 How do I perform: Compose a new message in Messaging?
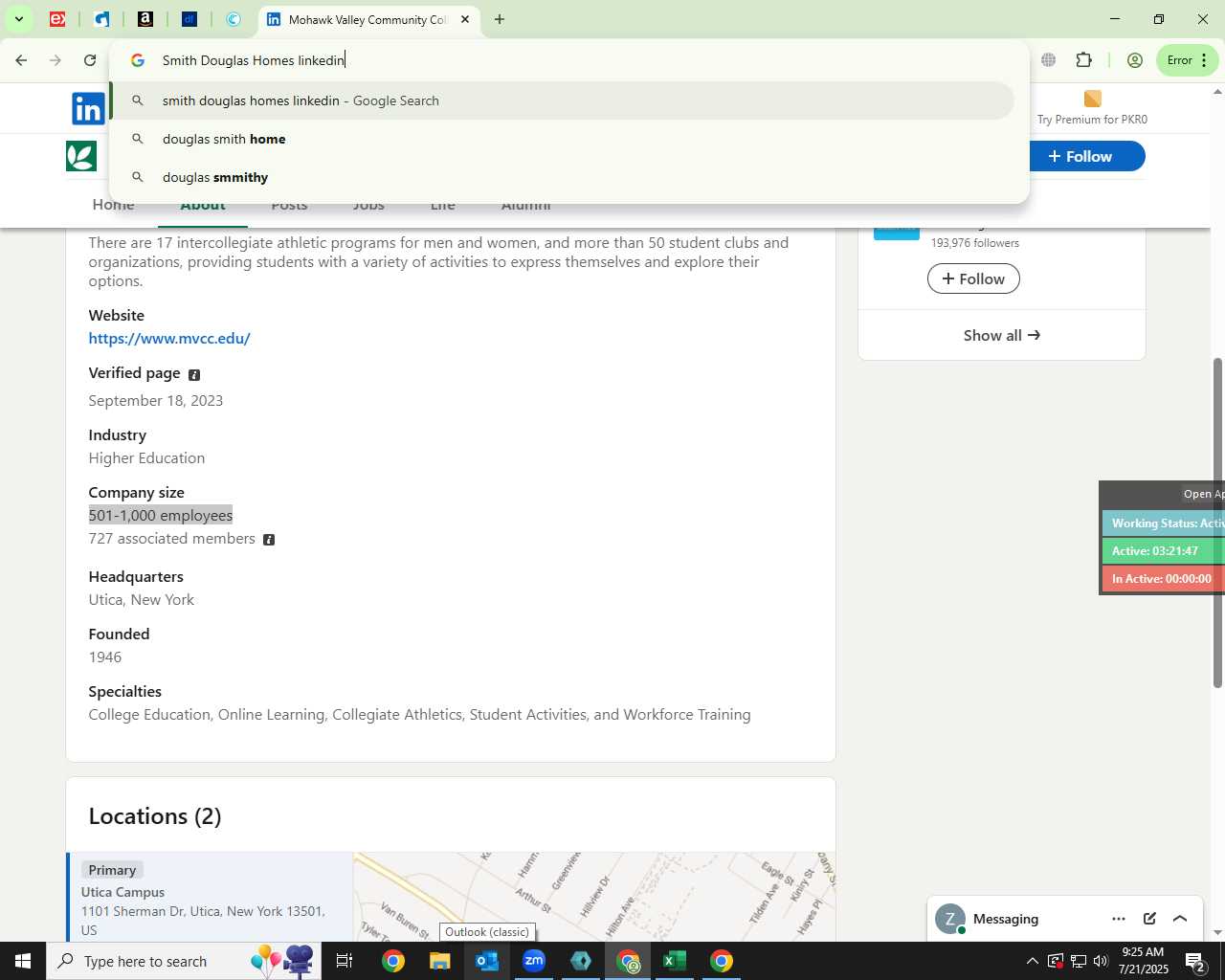click(x=1149, y=919)
